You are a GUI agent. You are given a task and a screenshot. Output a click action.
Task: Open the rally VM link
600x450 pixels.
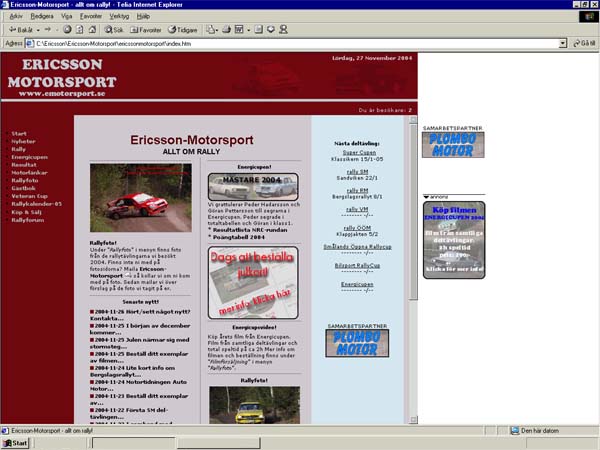(357, 209)
